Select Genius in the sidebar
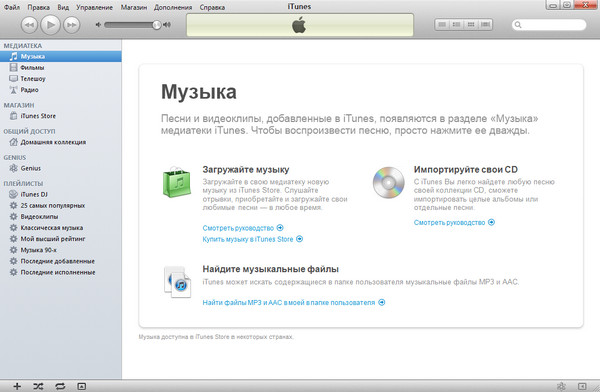This screenshot has height=392, width=600. [x=61, y=168]
